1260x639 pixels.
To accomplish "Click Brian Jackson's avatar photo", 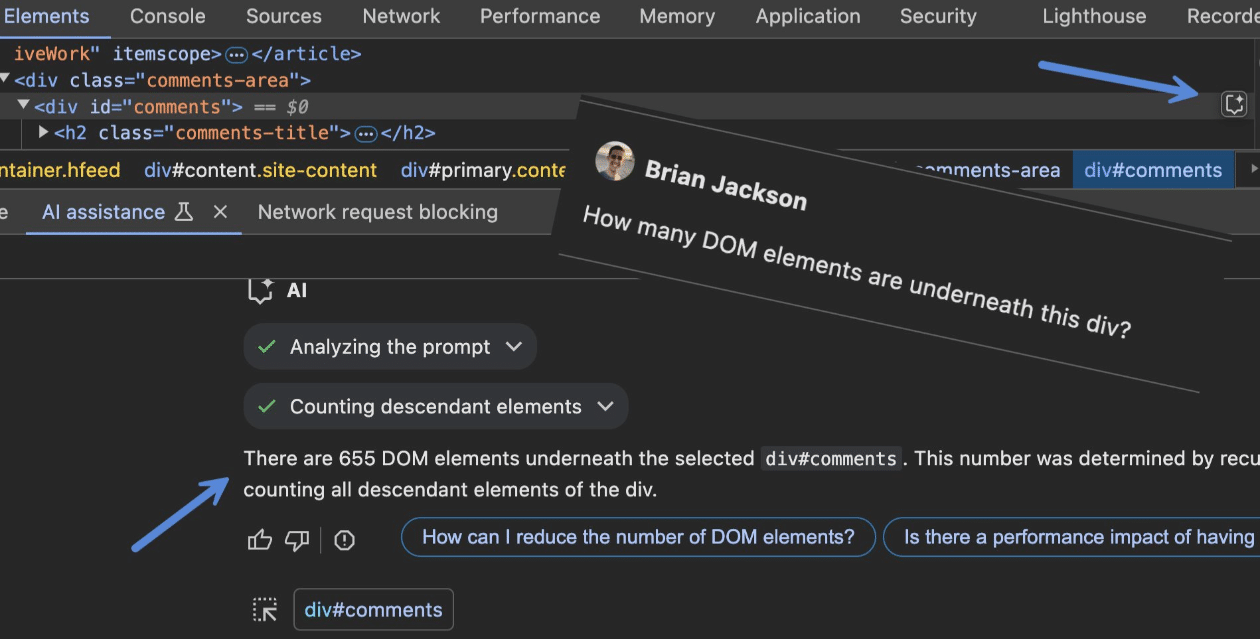I will coord(614,161).
